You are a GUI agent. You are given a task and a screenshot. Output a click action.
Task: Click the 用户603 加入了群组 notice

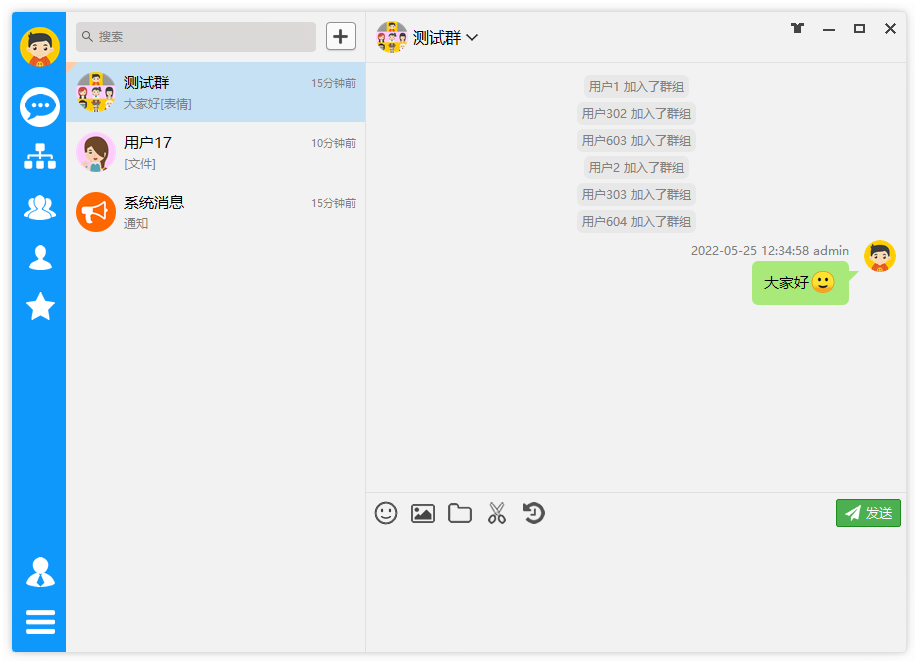pyautogui.click(x=636, y=141)
